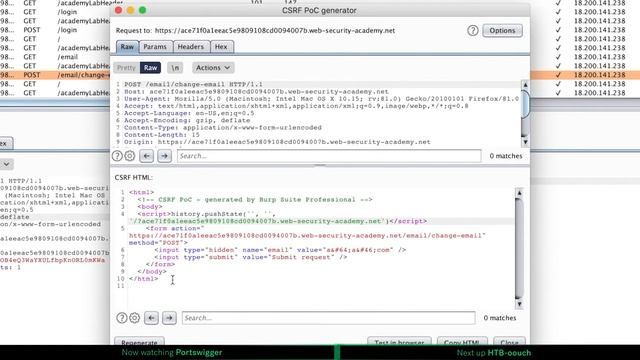Select the POST /login row in history
This screenshot has width=640, height=360.
pos(55,30)
